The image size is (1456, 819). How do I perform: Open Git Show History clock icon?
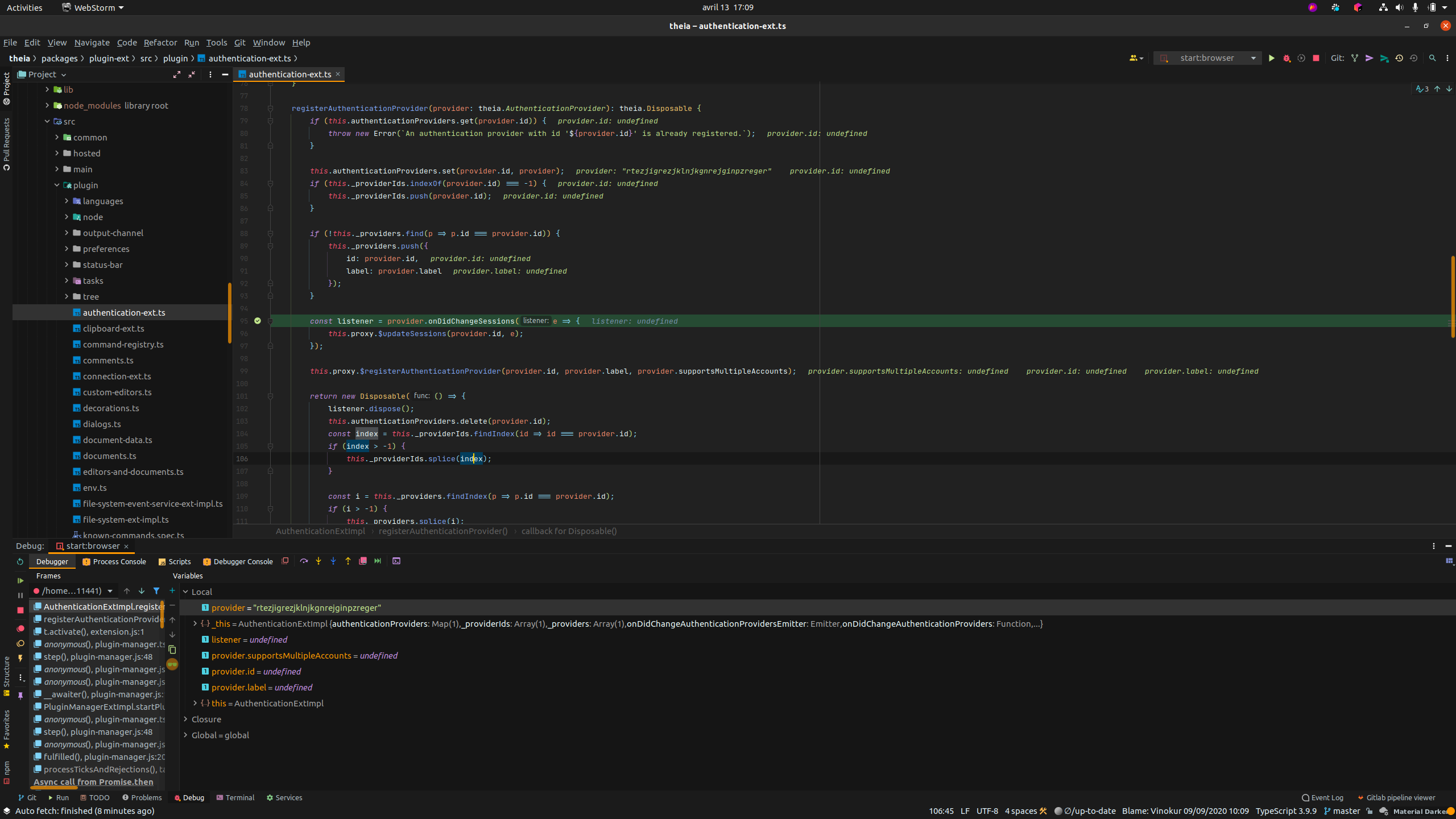[x=1399, y=58]
